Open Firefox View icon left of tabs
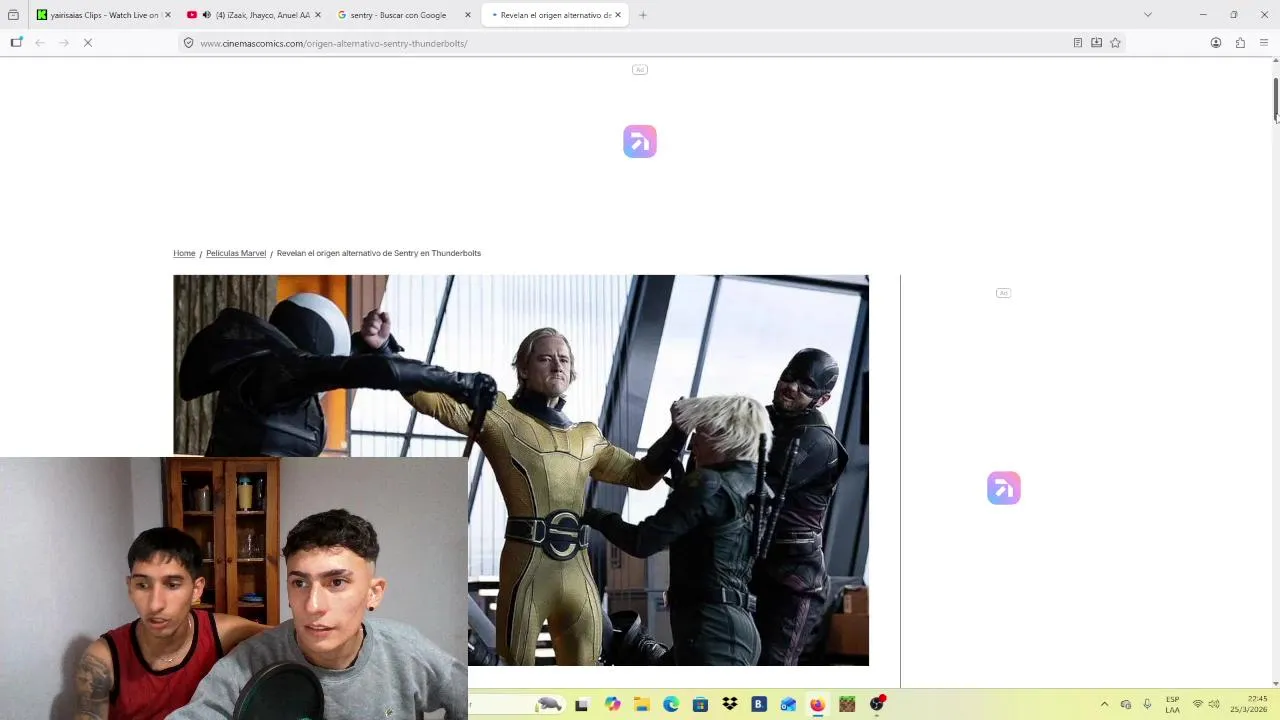This screenshot has height=720, width=1280. click(13, 15)
